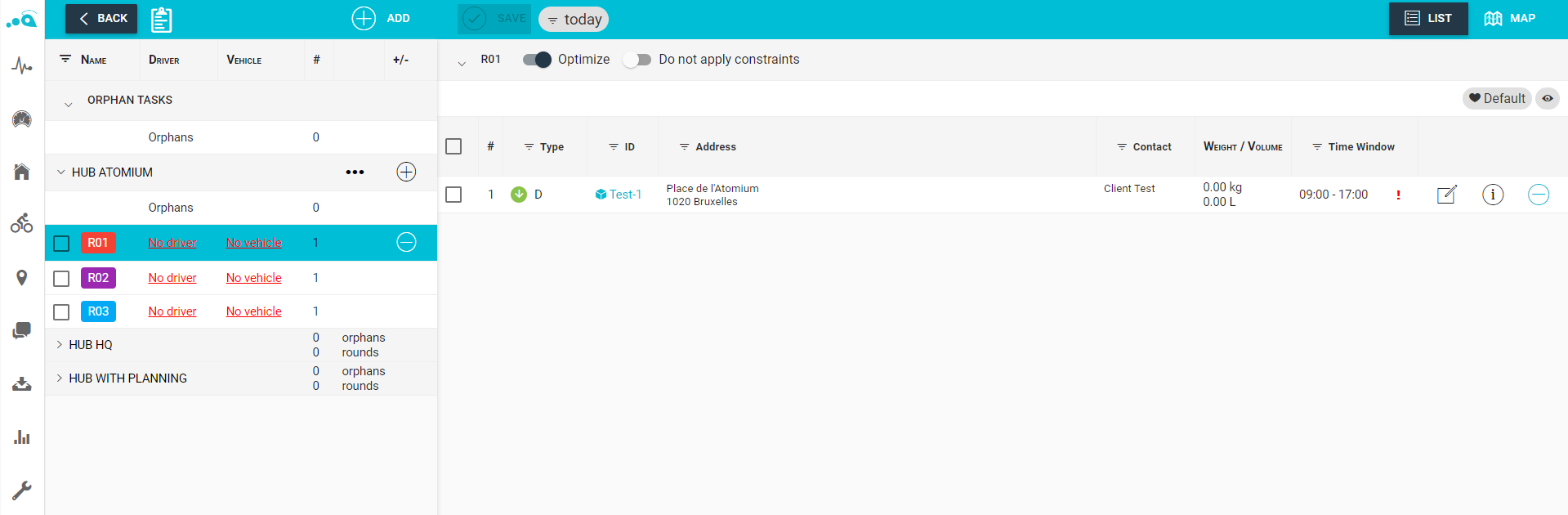Filter the Time Window column

tap(1317, 146)
